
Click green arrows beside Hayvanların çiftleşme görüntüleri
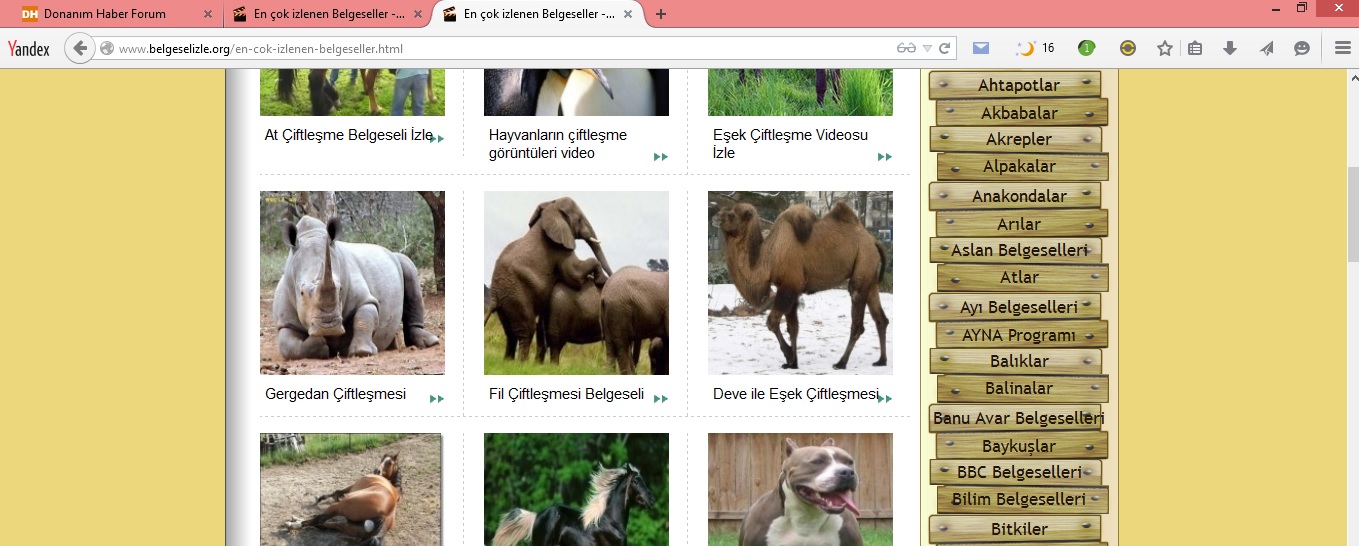tap(661, 157)
